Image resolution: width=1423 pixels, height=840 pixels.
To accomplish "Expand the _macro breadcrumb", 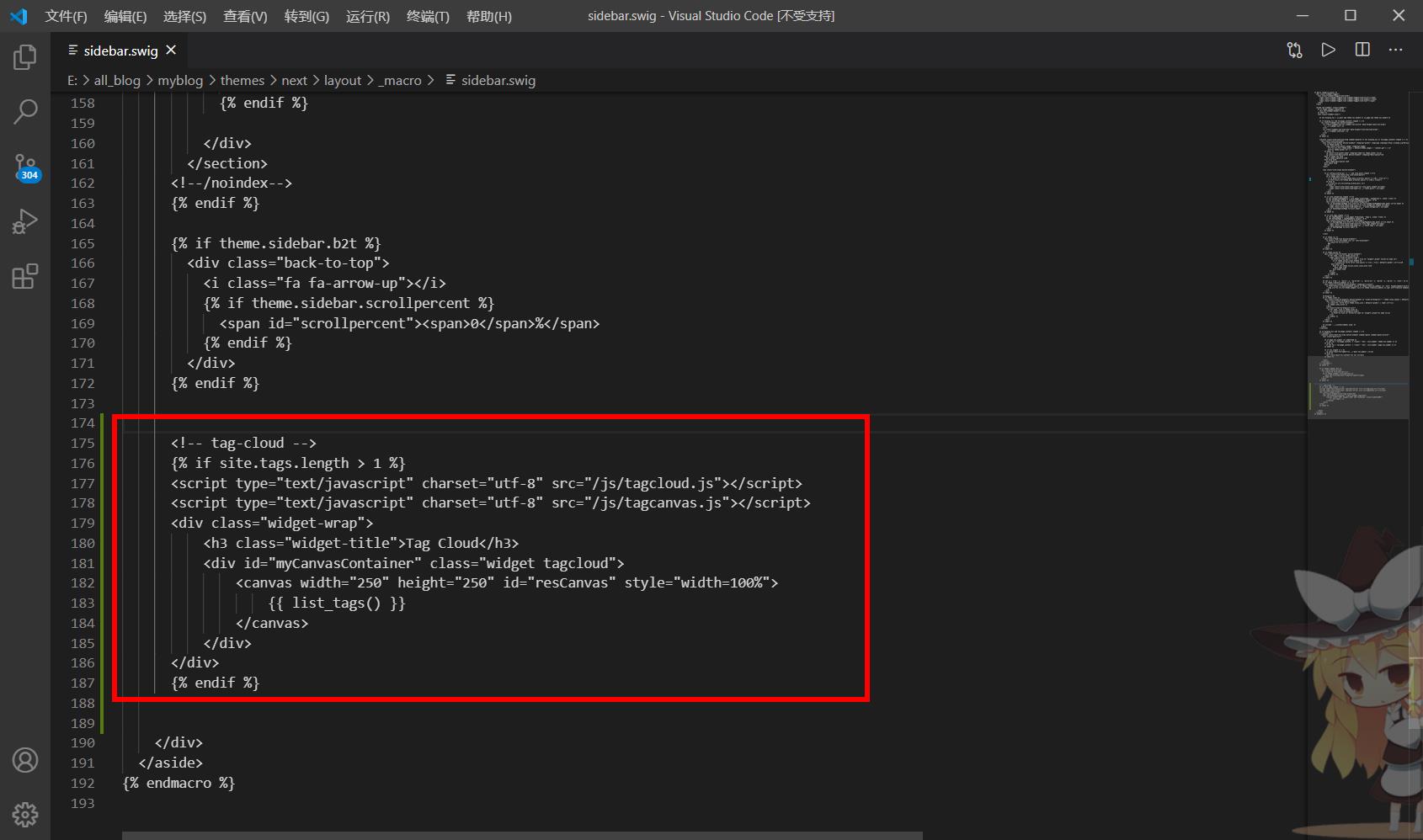I will [400, 81].
